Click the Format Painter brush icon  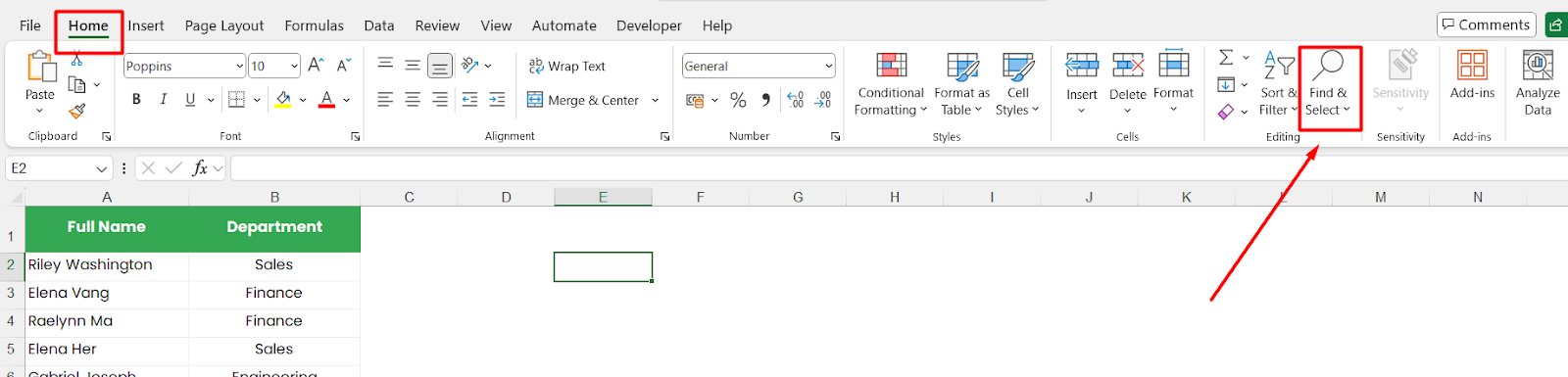click(x=77, y=111)
